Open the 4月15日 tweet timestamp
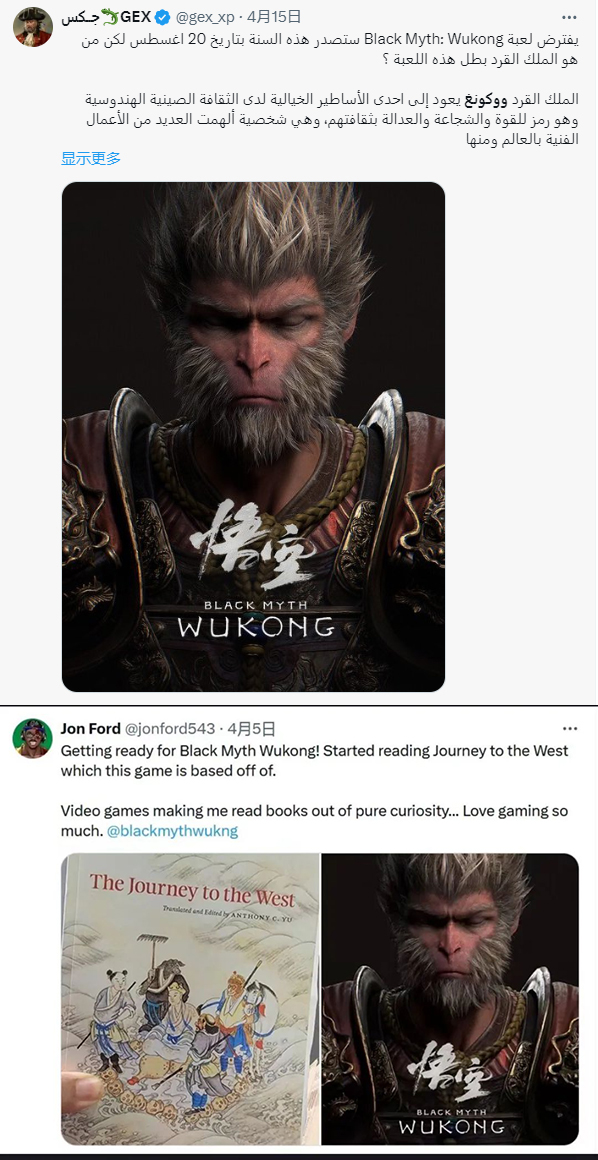 (274, 16)
